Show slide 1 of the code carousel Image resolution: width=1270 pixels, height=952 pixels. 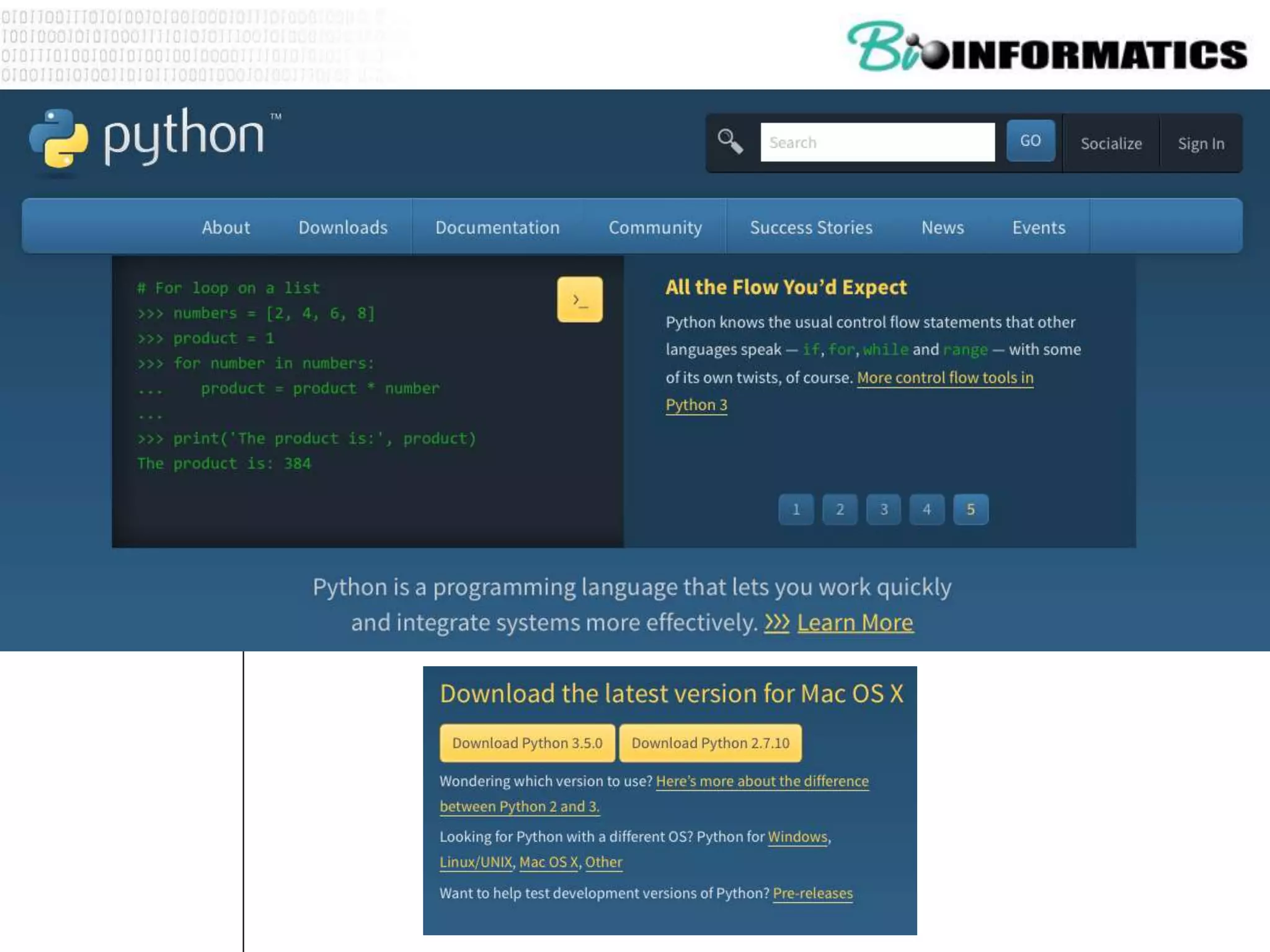coord(796,509)
